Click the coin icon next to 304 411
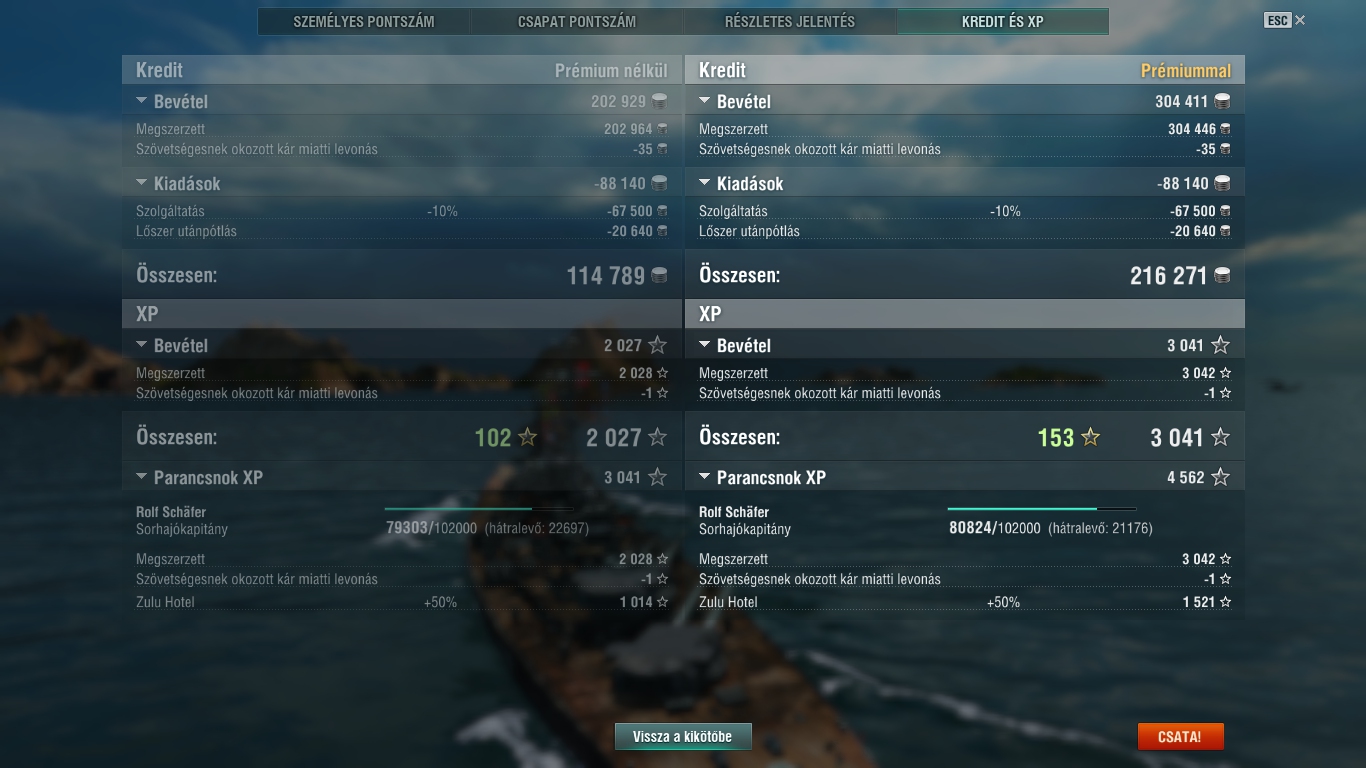Screen dimensions: 1366x768 tap(1221, 101)
